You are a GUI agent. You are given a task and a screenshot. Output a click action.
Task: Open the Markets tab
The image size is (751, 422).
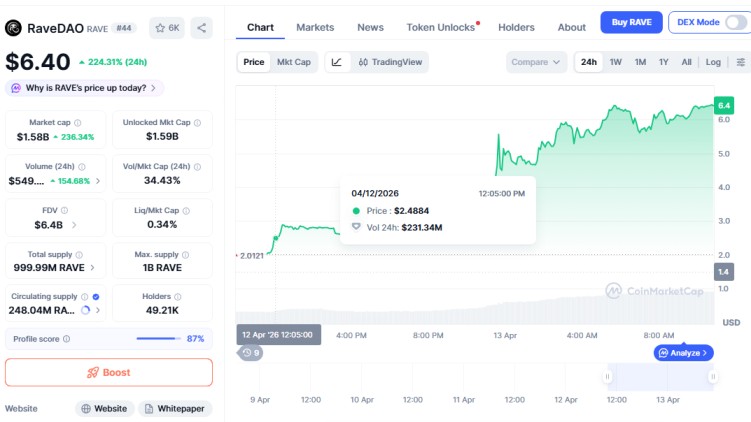point(315,27)
